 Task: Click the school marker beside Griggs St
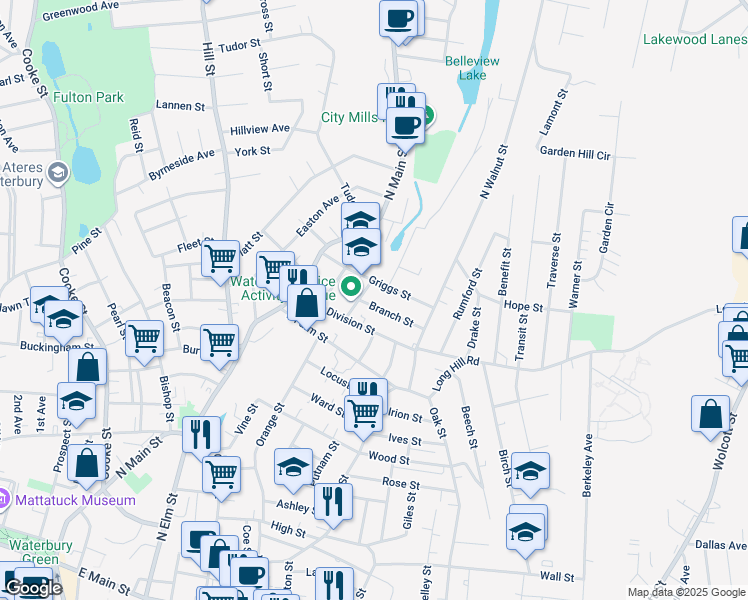click(x=362, y=248)
